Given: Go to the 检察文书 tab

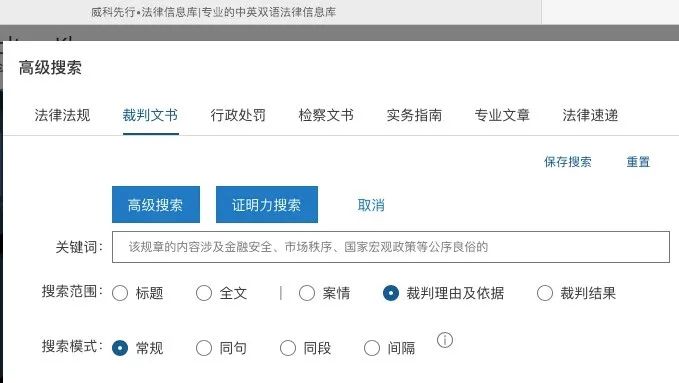Looking at the screenshot, I should (x=326, y=115).
